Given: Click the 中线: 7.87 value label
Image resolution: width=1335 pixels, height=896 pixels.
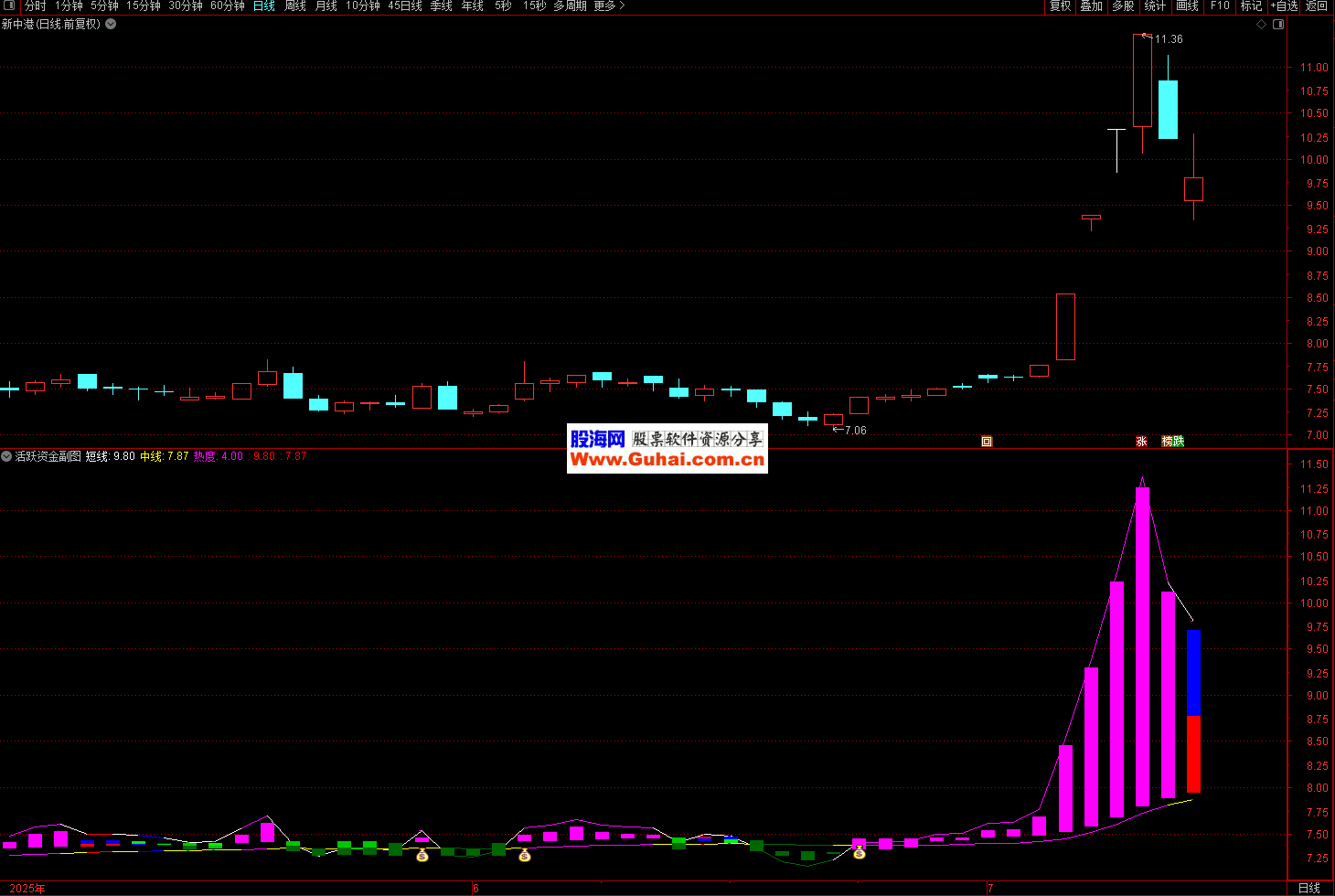Looking at the screenshot, I should [x=165, y=456].
